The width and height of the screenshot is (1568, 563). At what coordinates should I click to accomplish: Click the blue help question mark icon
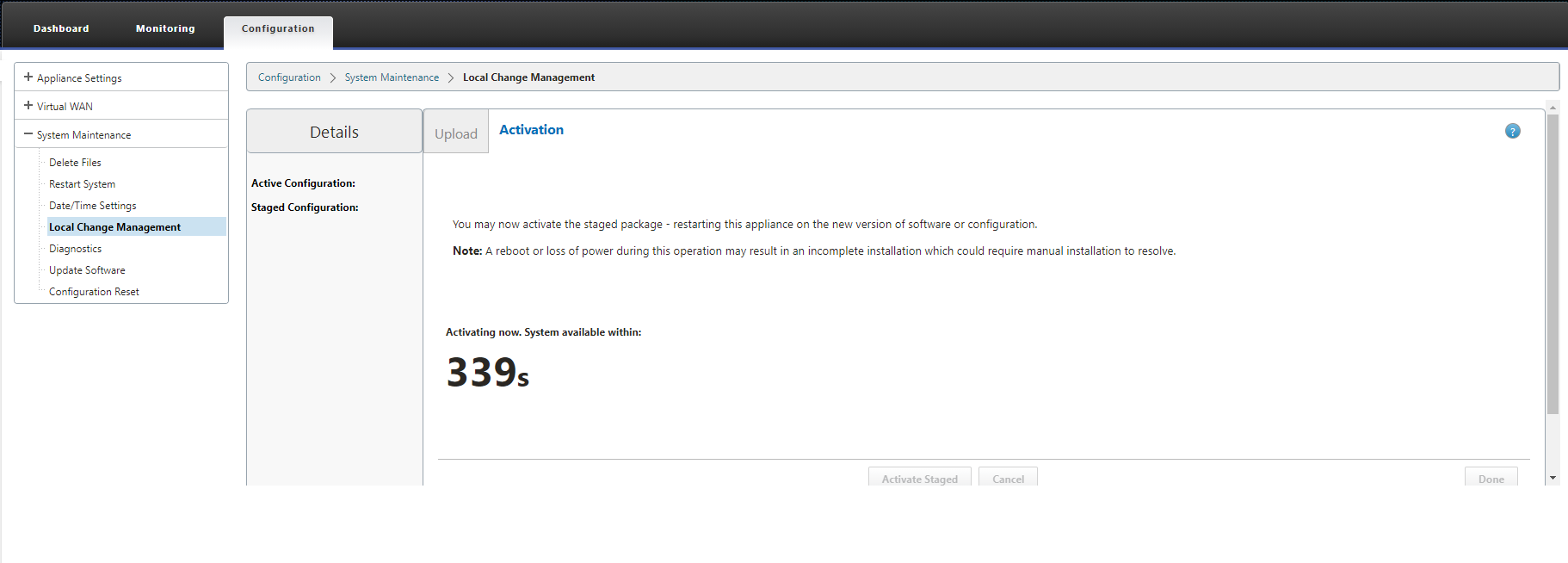1512,131
